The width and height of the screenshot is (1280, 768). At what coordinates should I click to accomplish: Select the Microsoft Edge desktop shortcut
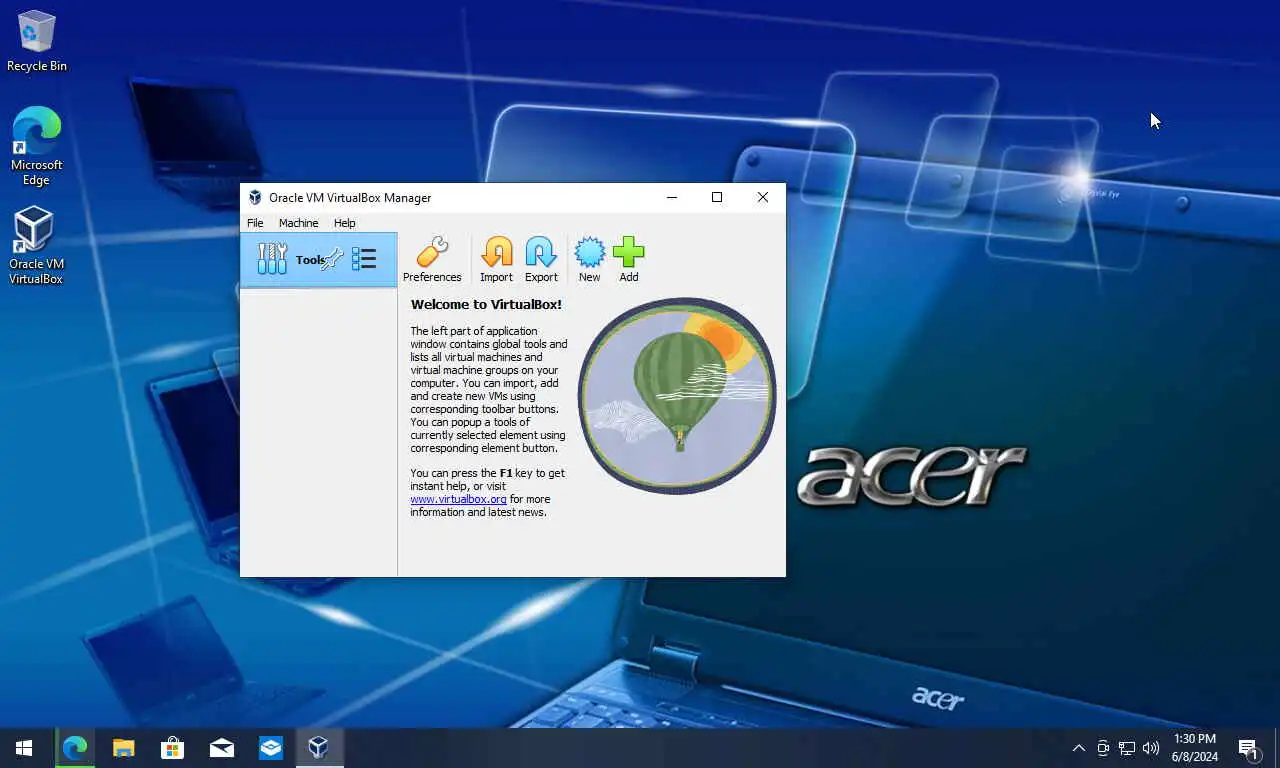click(x=36, y=146)
